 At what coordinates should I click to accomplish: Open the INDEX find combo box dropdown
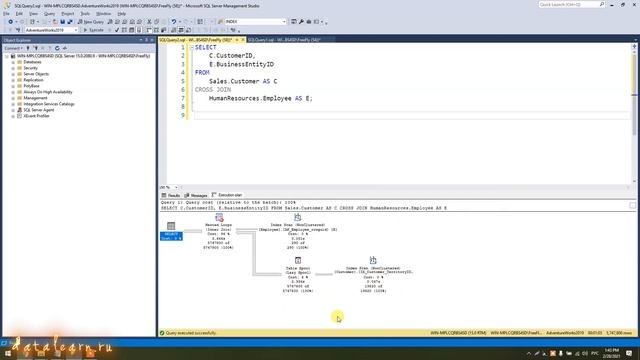284,22
